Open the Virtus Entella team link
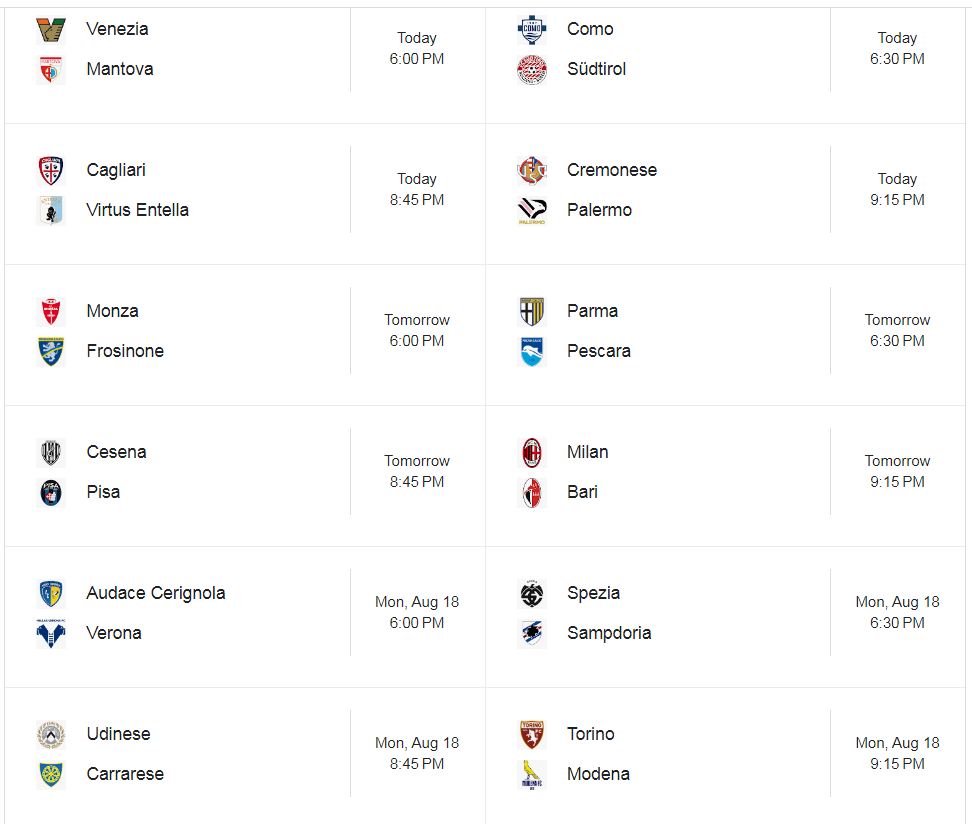Screen dimensions: 972x824 click(x=138, y=210)
